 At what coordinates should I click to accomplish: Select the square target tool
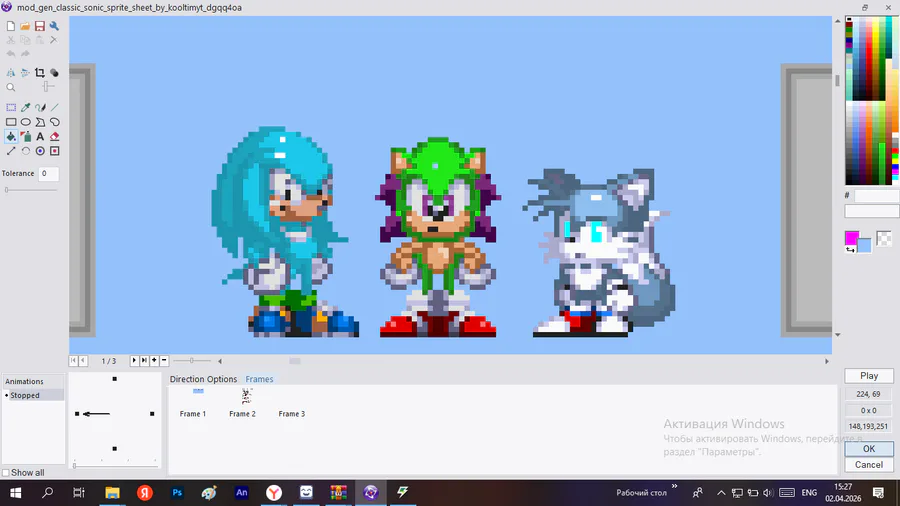click(55, 151)
